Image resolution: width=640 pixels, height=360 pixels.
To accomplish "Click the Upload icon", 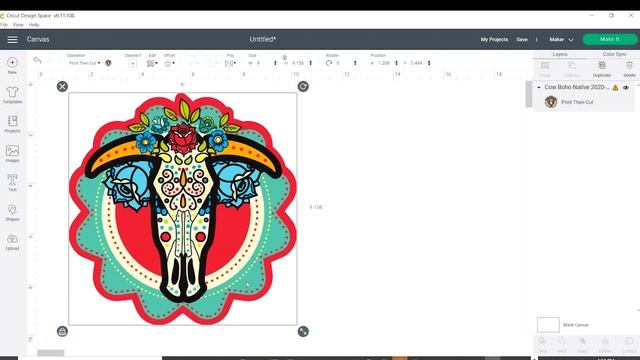I will tap(12, 239).
